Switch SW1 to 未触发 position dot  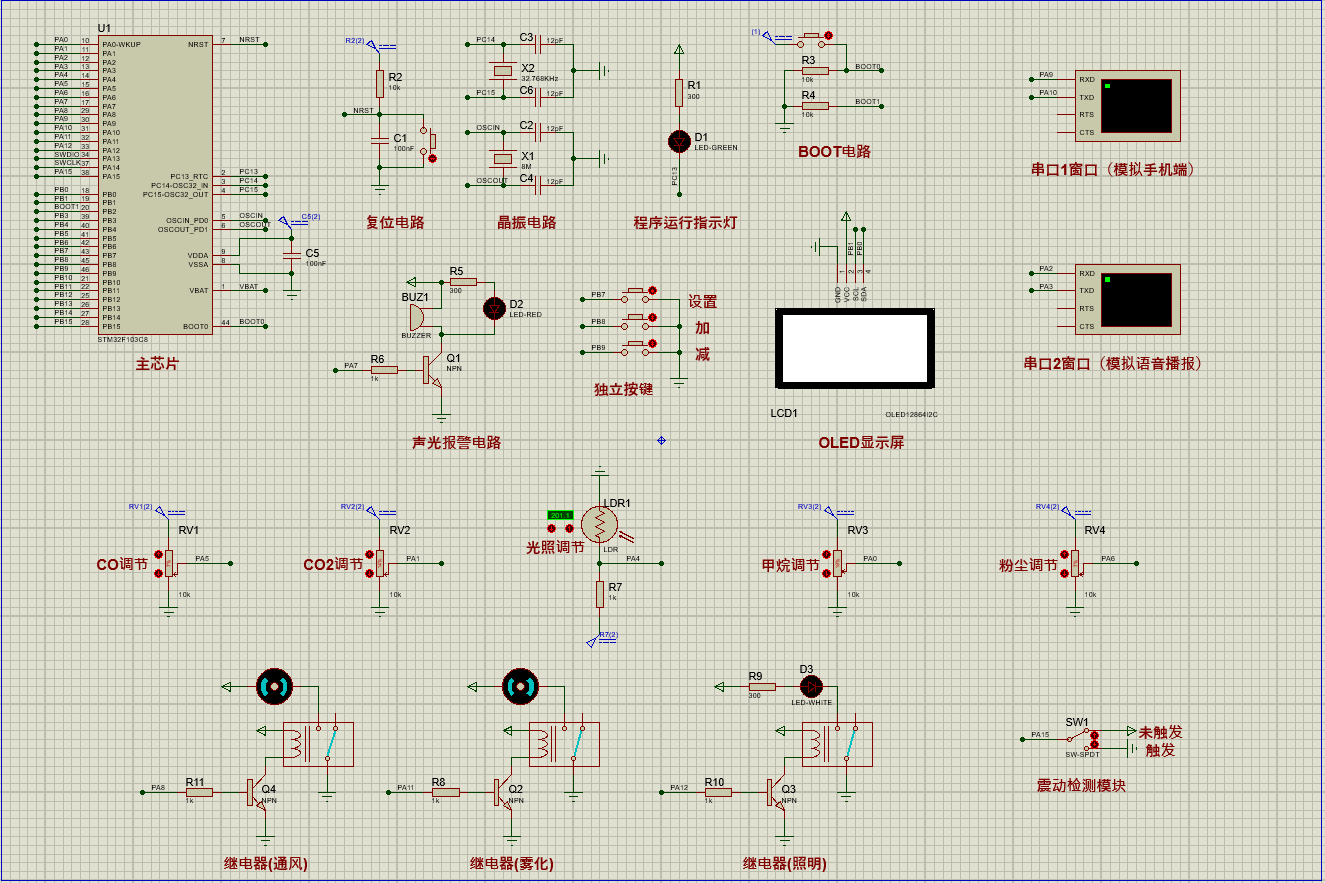pos(1094,733)
